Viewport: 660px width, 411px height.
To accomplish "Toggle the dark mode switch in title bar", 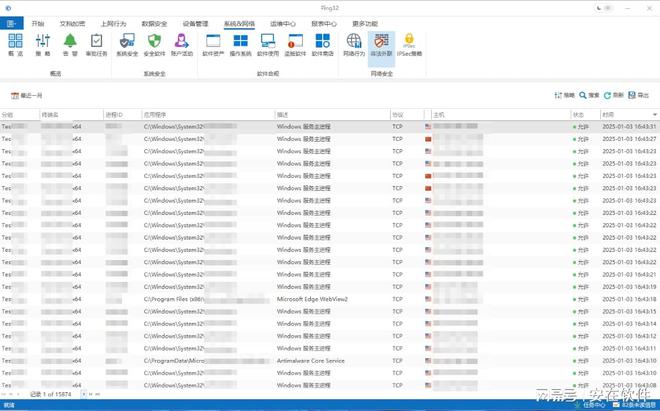I will coord(603,8).
